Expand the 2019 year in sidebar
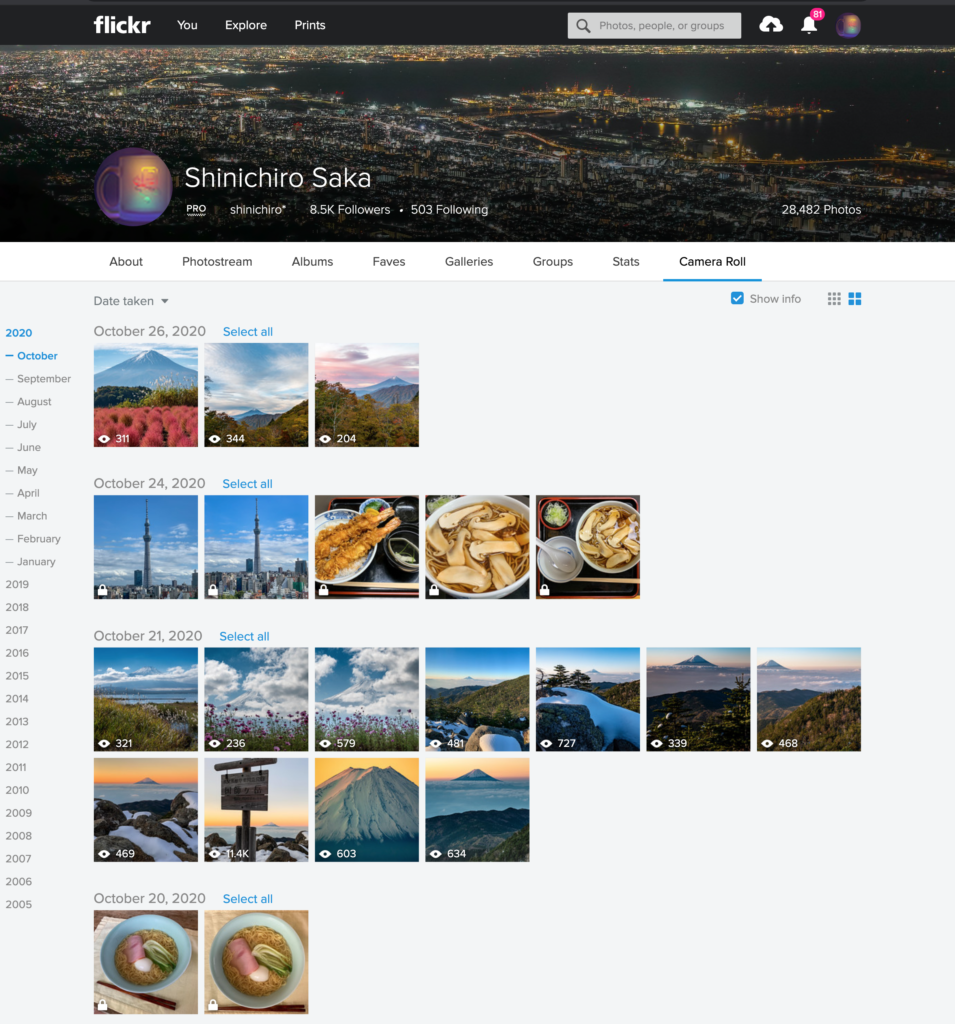The height and width of the screenshot is (1024, 955). tap(17, 585)
